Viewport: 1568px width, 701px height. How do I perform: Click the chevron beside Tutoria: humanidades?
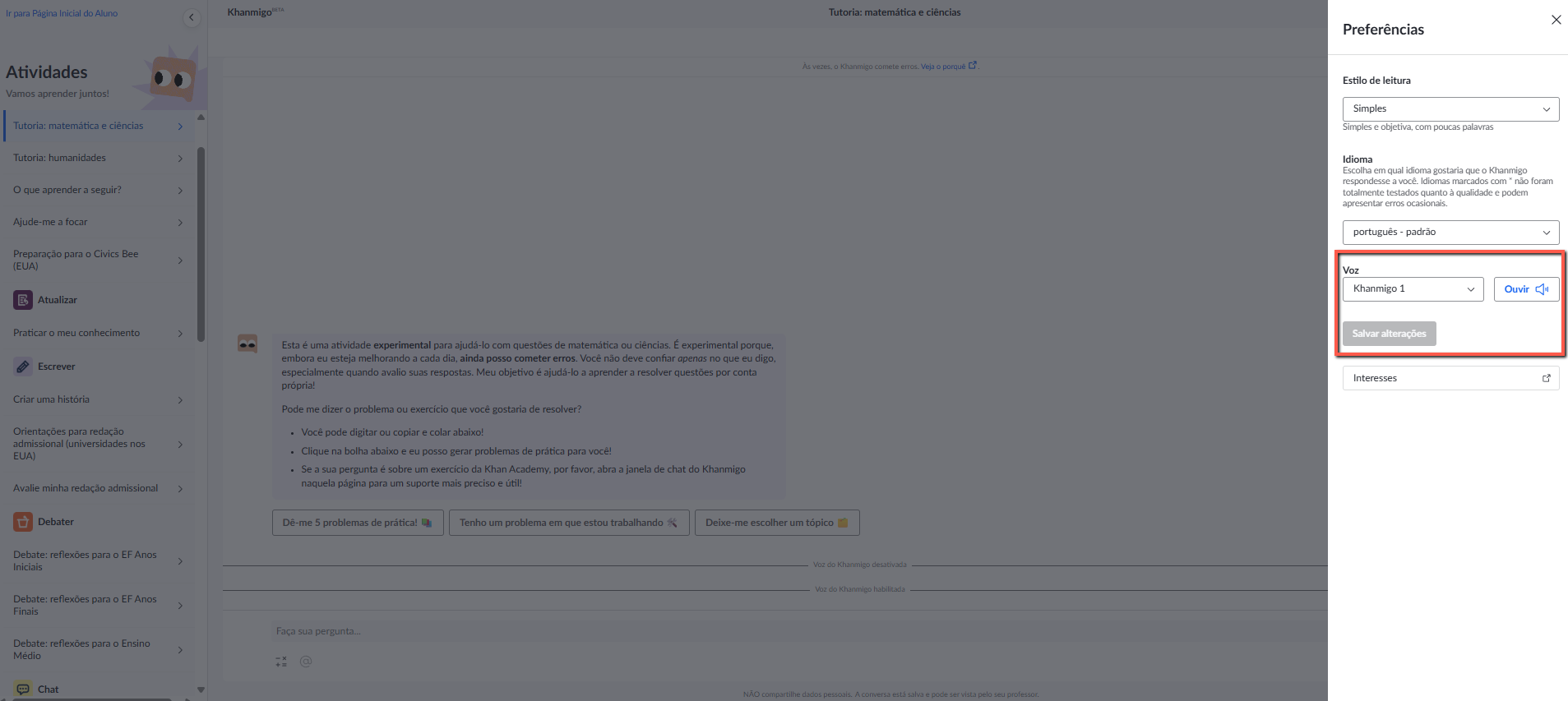[180, 158]
